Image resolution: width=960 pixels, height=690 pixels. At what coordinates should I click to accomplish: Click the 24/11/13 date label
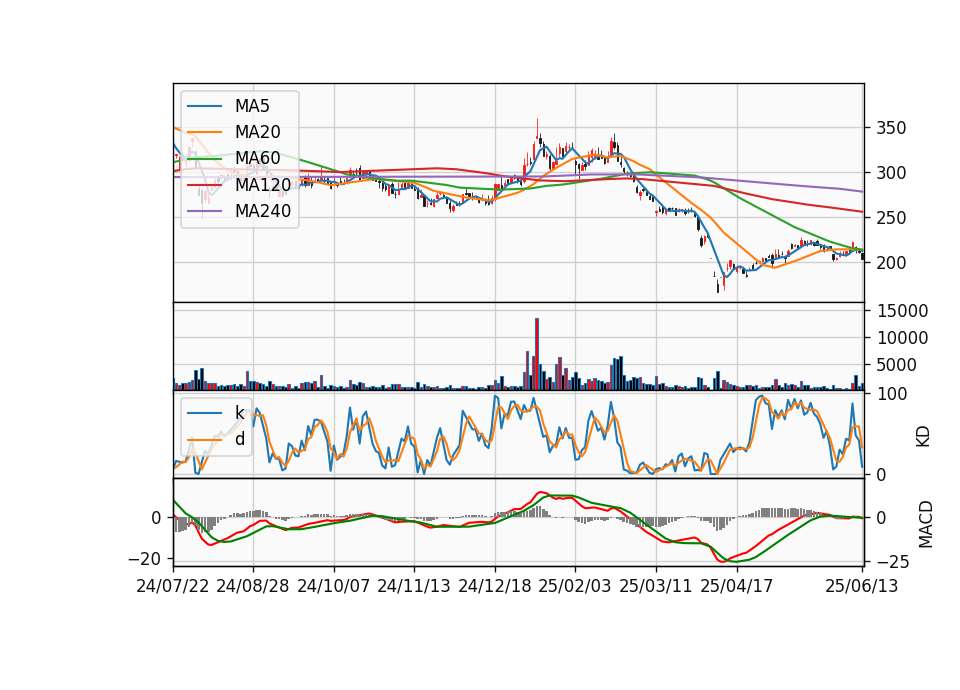pyautogui.click(x=414, y=586)
